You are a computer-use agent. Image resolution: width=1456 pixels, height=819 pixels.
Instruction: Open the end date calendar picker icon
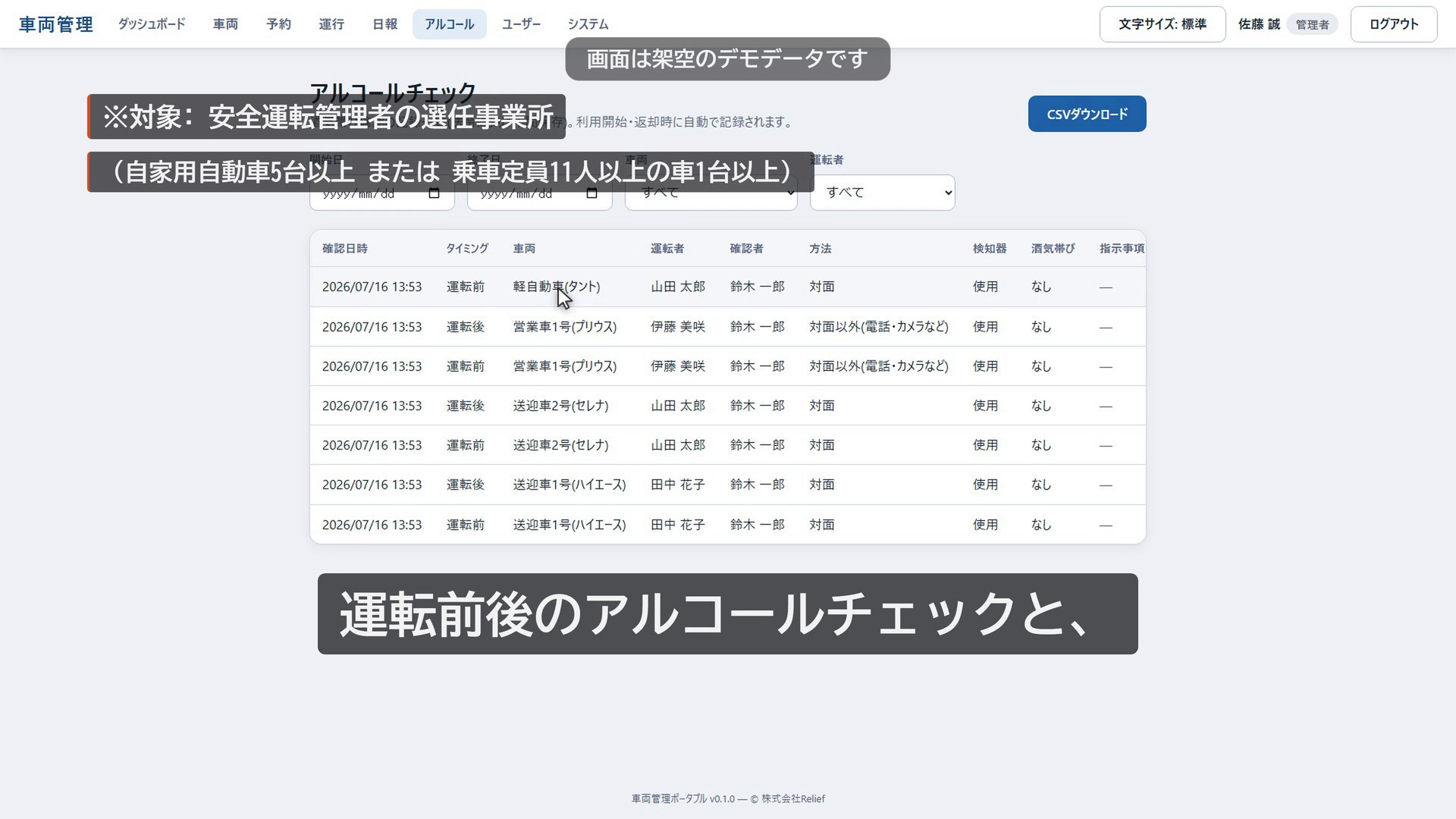tap(591, 194)
